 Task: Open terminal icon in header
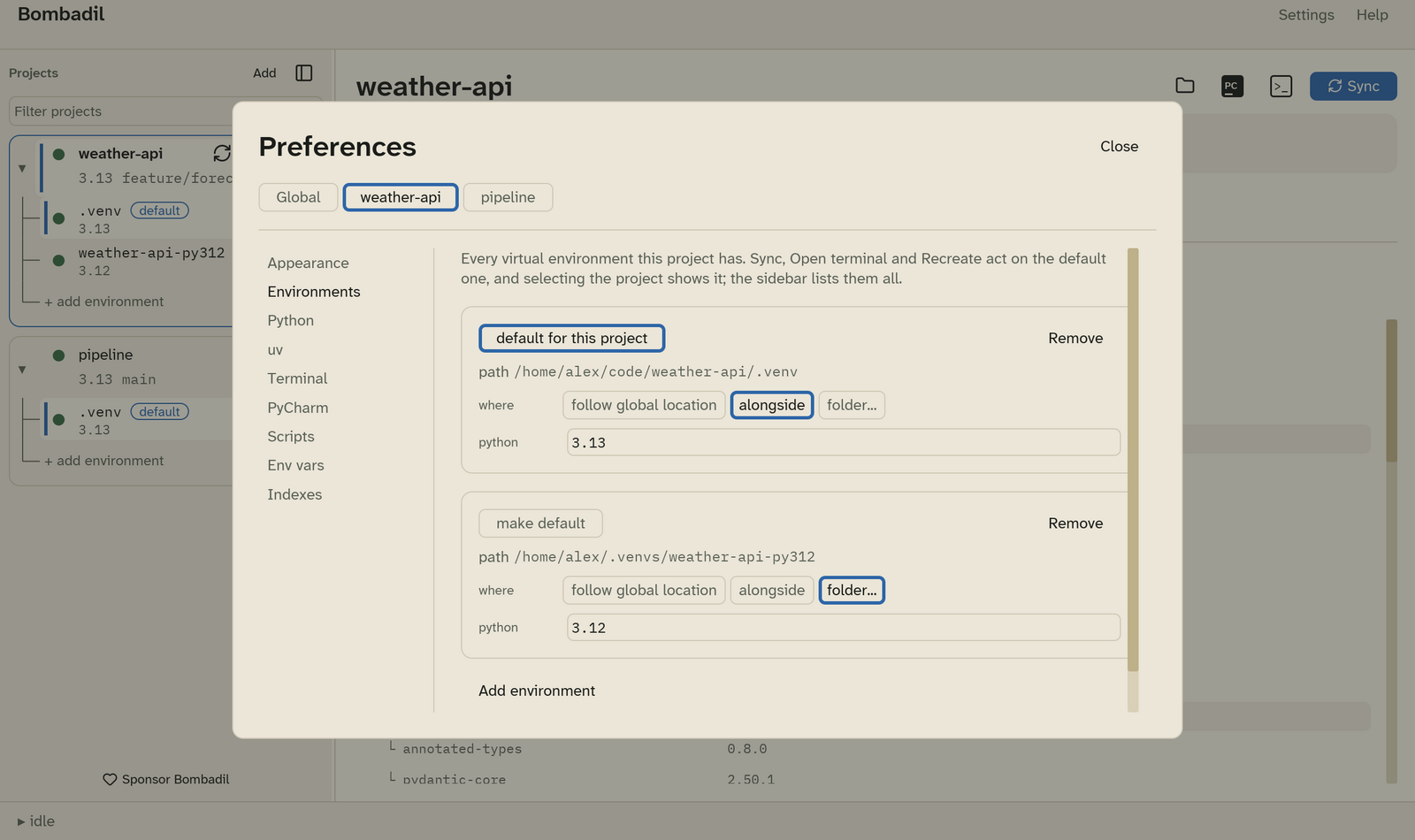point(1281,86)
